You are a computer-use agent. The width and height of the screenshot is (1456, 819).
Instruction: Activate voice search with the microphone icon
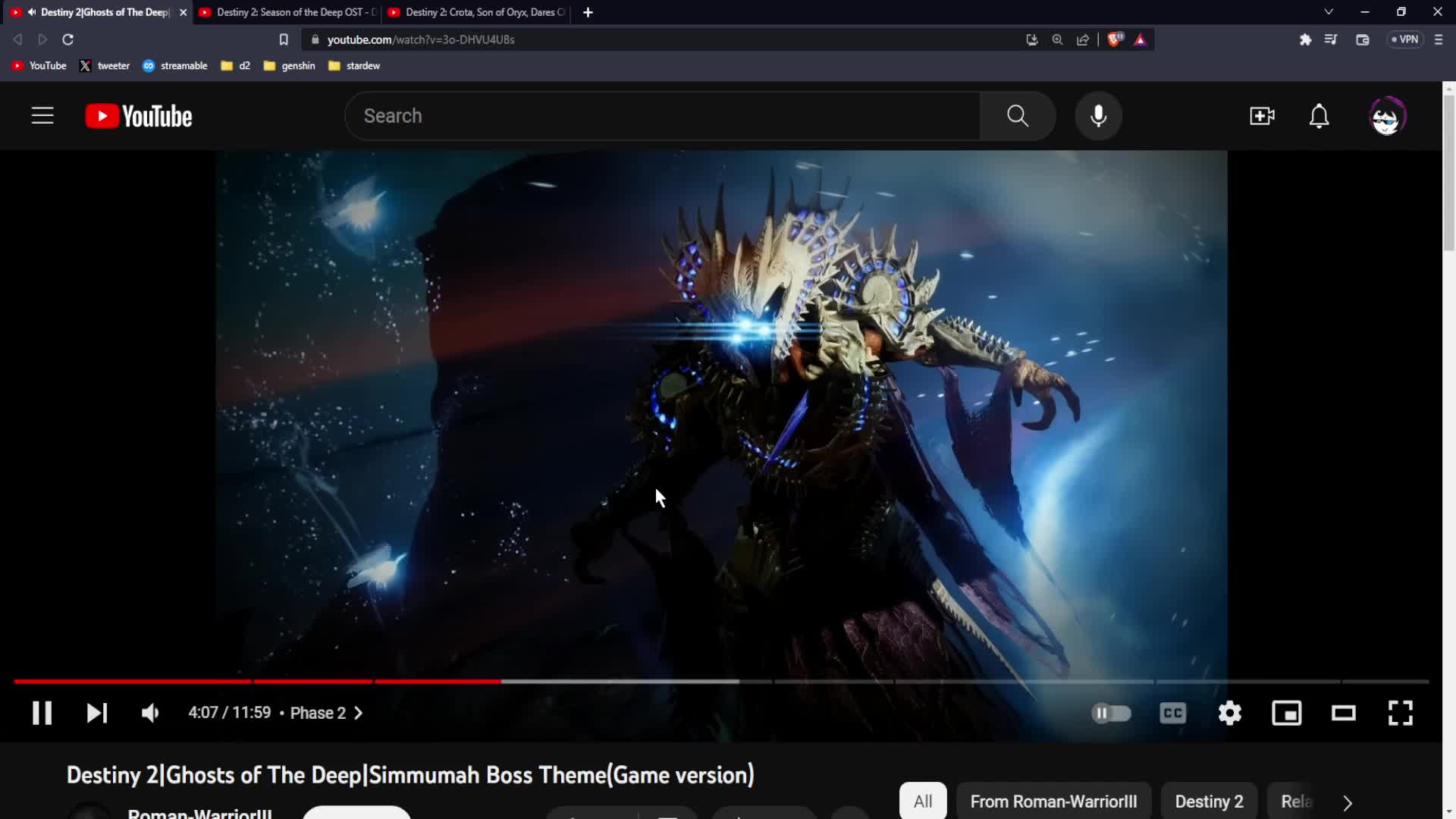(x=1098, y=115)
